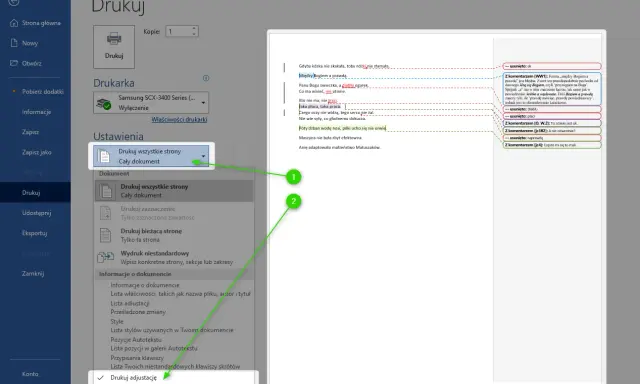Go back with the arrow icon at top left
Screen dimensions: 640x384
(x=14, y=2)
